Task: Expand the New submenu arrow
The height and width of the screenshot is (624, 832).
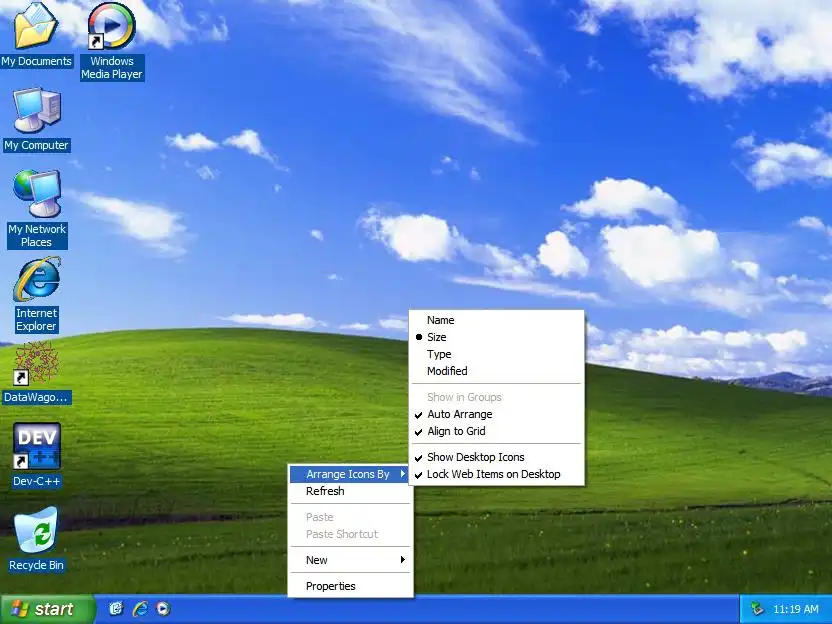Action: coord(403,560)
